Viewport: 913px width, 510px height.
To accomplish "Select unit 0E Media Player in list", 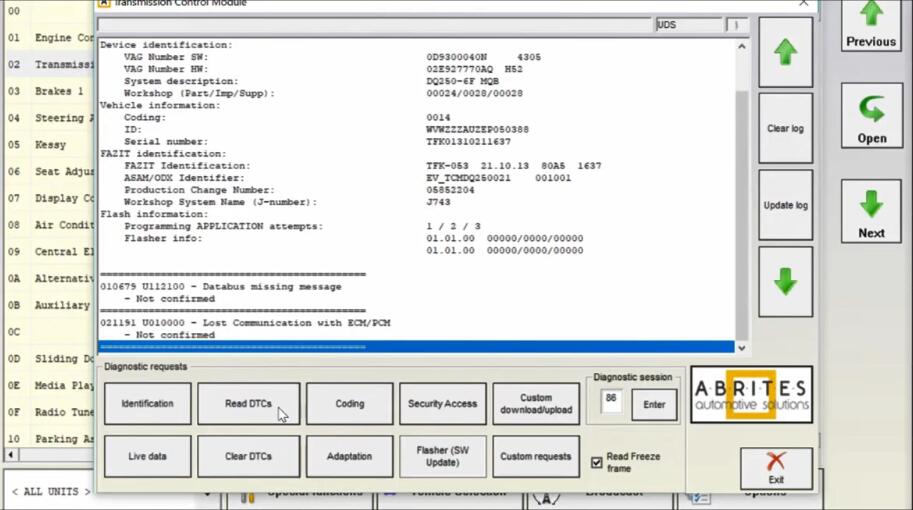I will [50, 386].
